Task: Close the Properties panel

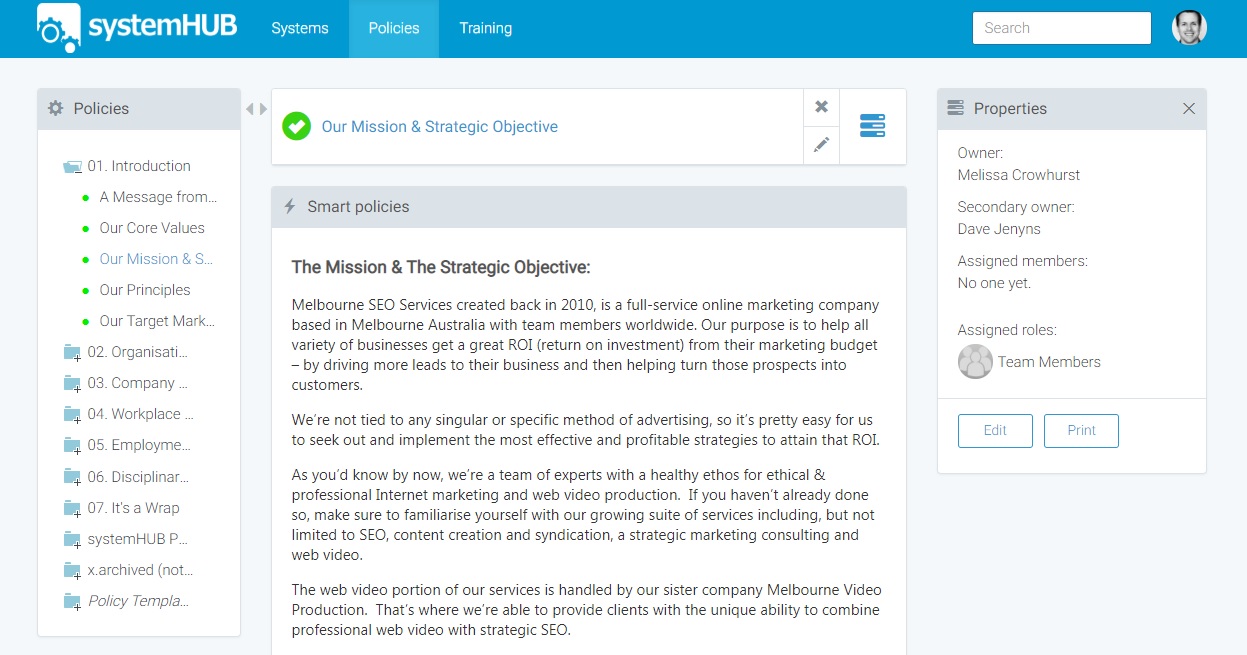Action: 1189,108
